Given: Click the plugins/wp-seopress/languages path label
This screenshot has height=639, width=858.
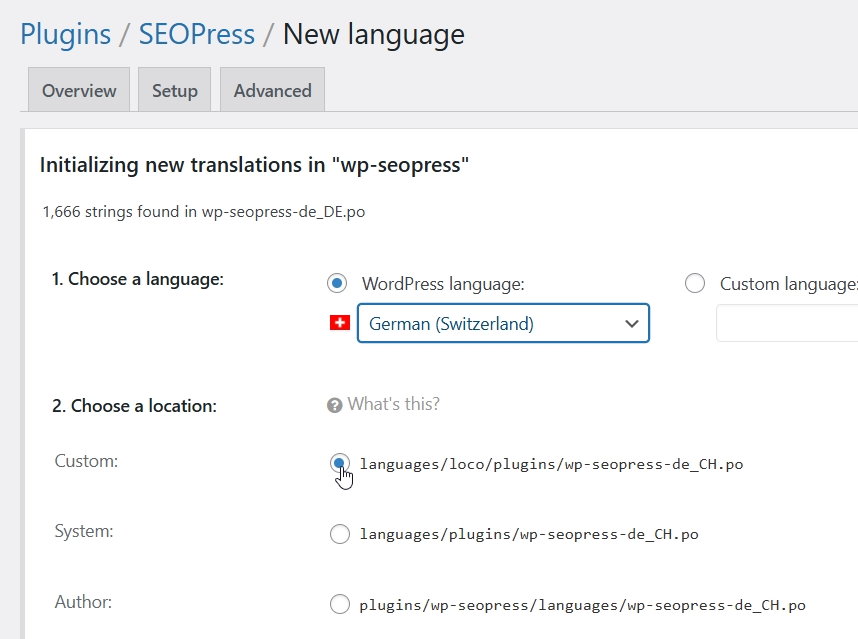Looking at the screenshot, I should [582, 605].
